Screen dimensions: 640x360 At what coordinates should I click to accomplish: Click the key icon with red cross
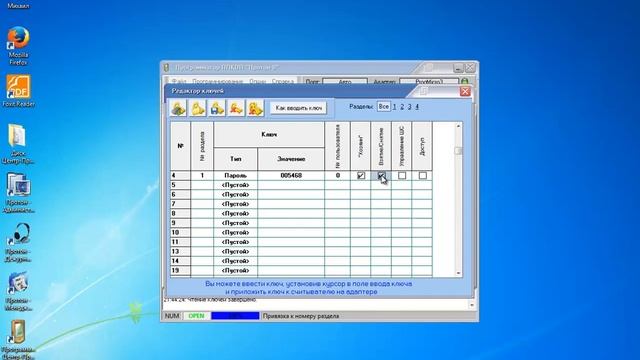(236, 108)
